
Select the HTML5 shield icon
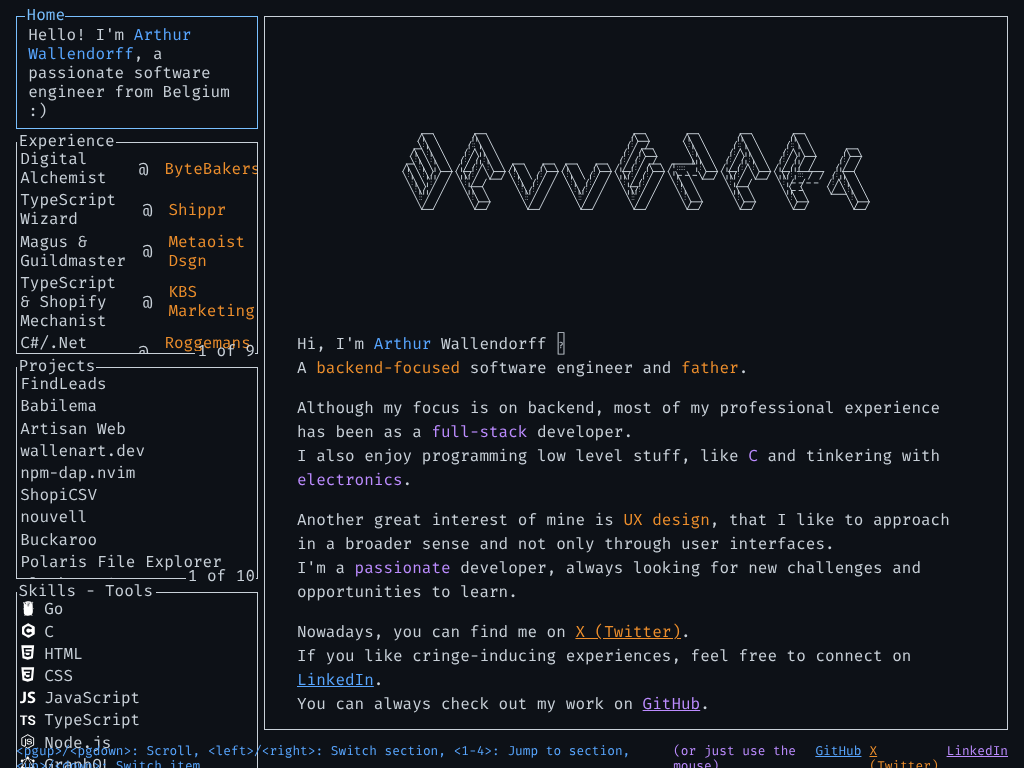pyautogui.click(x=28, y=653)
